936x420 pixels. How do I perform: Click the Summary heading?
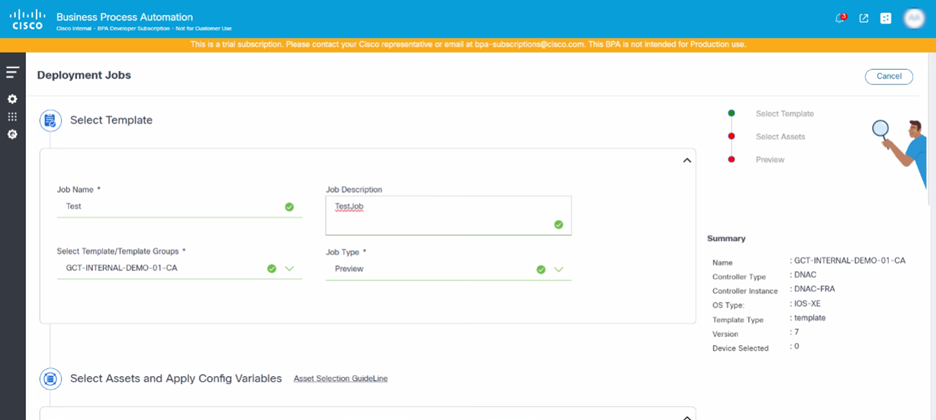coord(726,238)
